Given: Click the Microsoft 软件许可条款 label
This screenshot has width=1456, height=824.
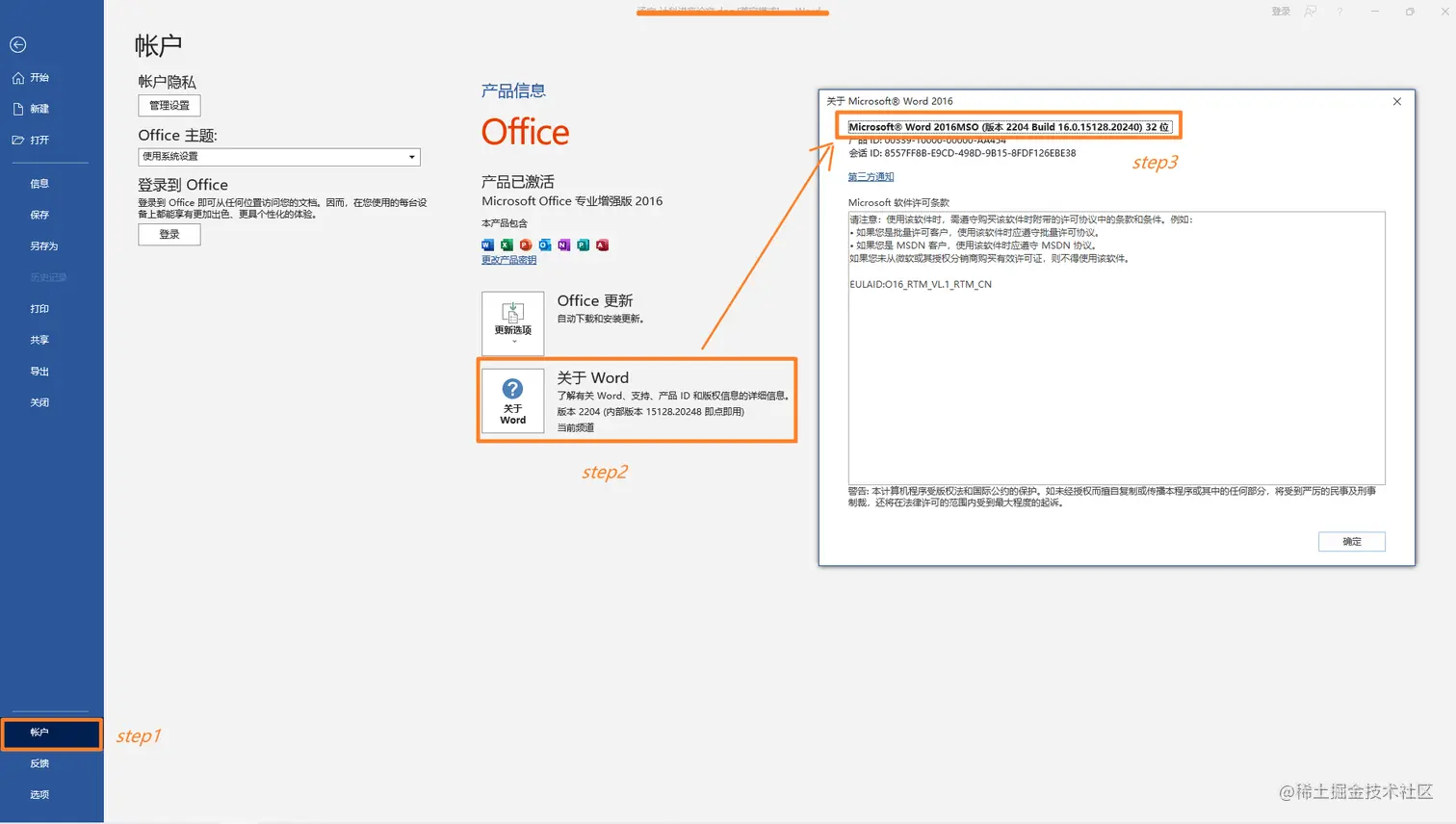Looking at the screenshot, I should 898,203.
